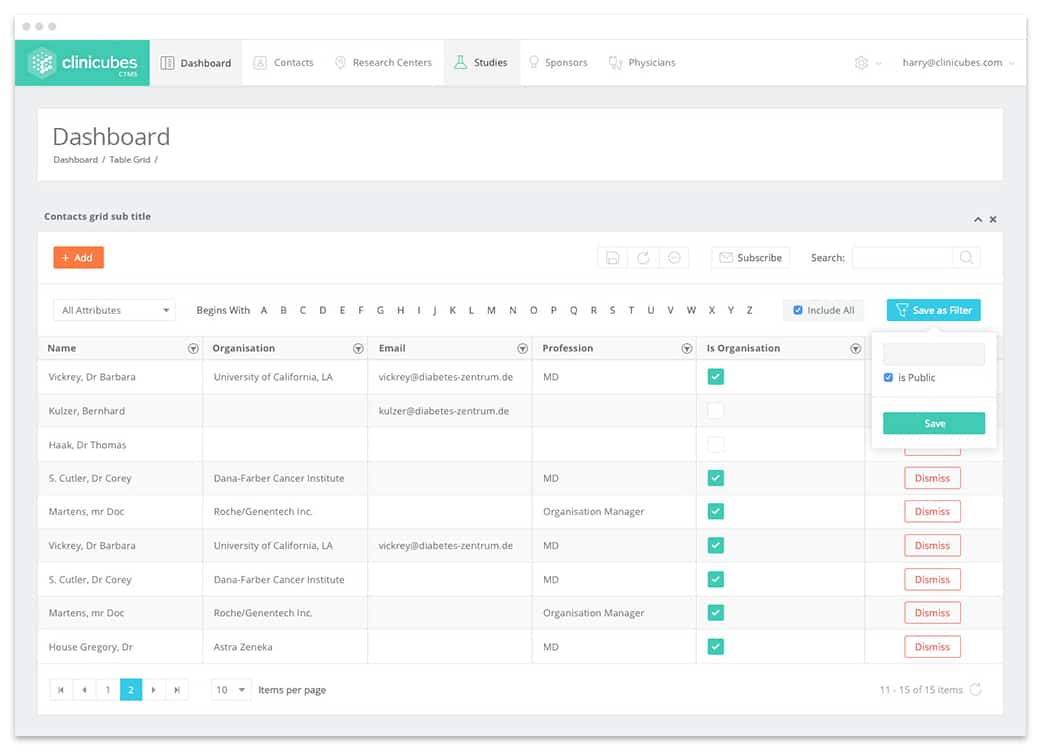Screen dimensions: 1041x751
Task: Click the Name column filter icon
Action: (x=193, y=349)
